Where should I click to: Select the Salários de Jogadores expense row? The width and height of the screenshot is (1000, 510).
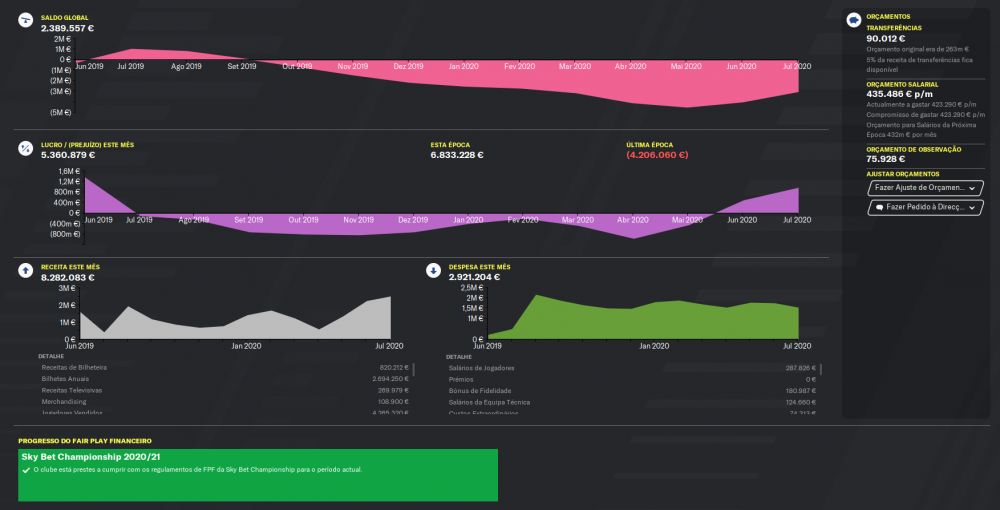pos(632,368)
